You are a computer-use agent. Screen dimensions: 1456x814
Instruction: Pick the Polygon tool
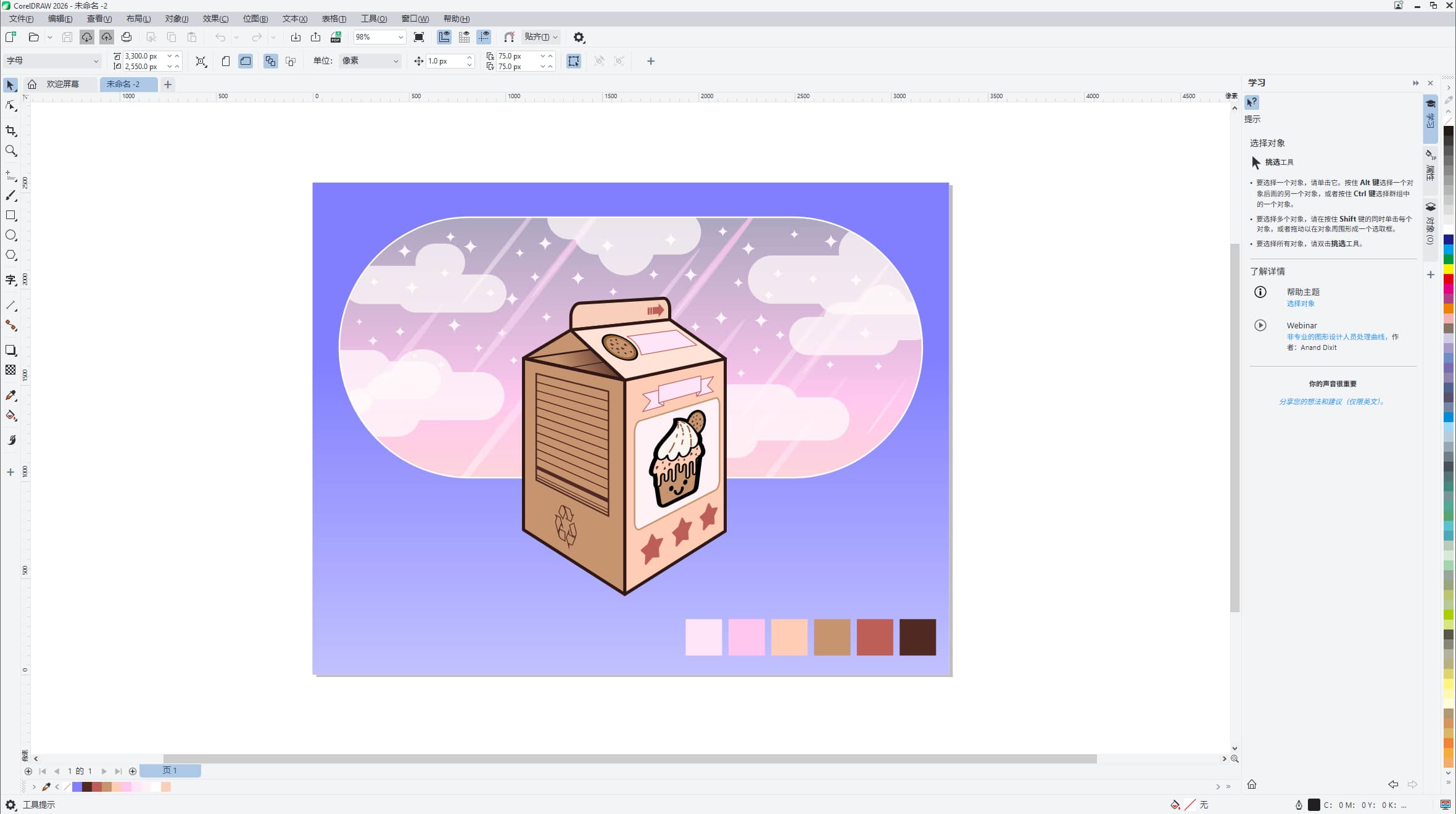pyautogui.click(x=10, y=255)
